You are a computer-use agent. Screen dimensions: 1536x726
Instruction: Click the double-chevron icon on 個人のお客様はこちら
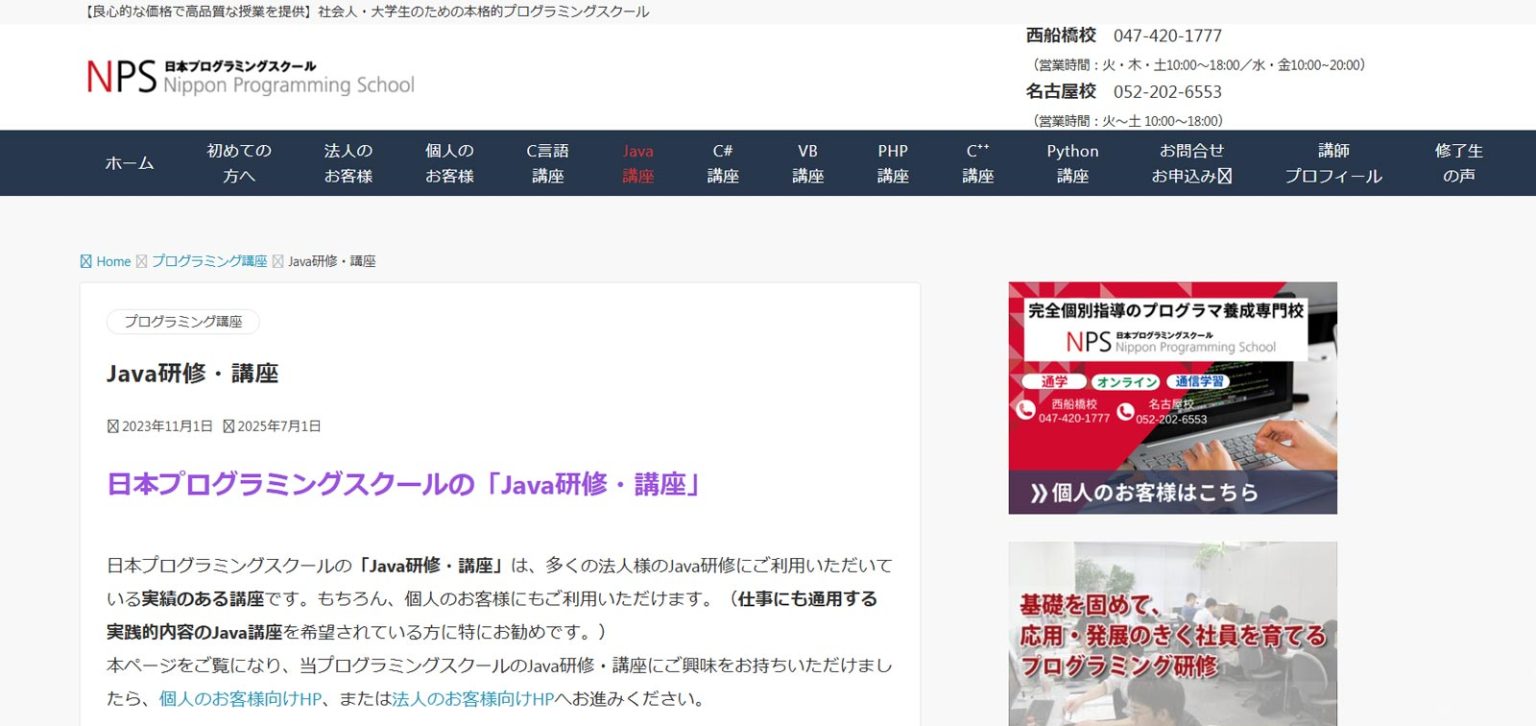pyautogui.click(x=1040, y=493)
